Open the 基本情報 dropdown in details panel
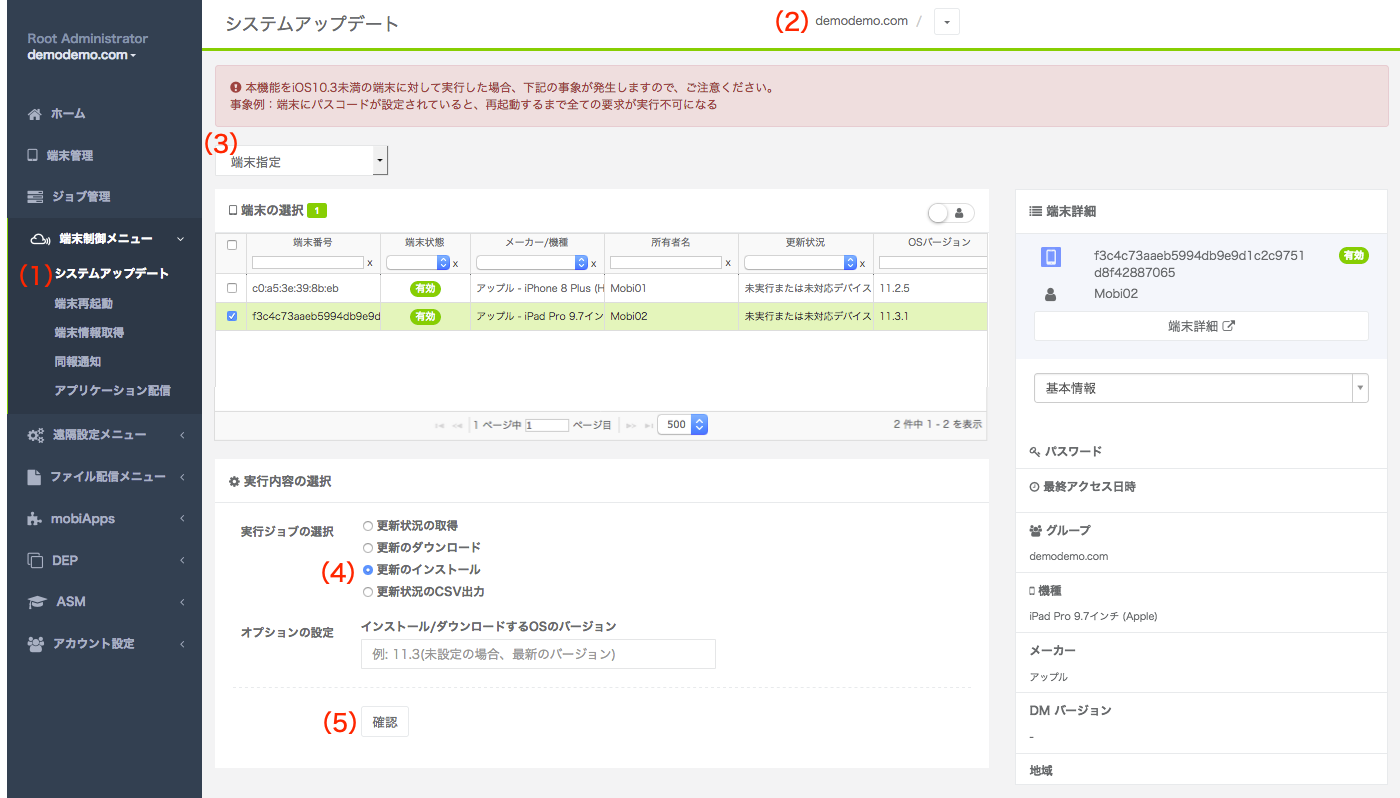The width and height of the screenshot is (1400, 798). click(x=1201, y=388)
